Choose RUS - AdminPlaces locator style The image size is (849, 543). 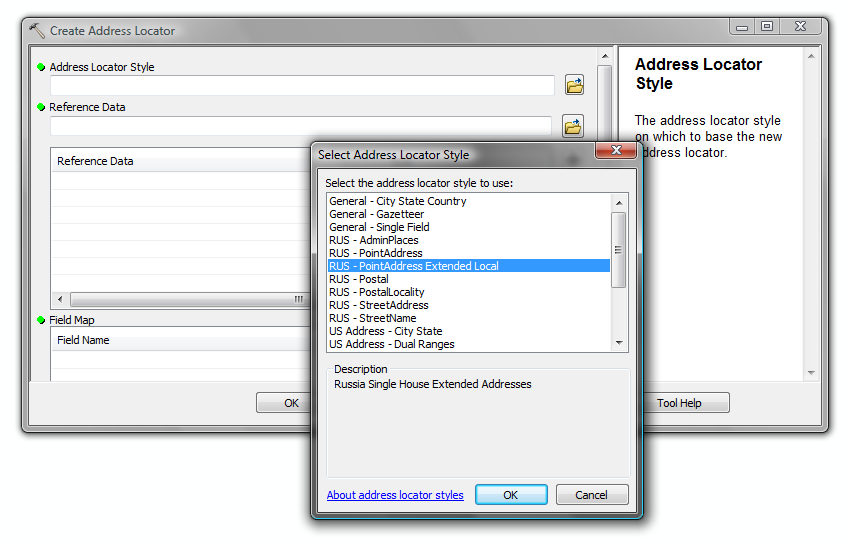point(374,240)
